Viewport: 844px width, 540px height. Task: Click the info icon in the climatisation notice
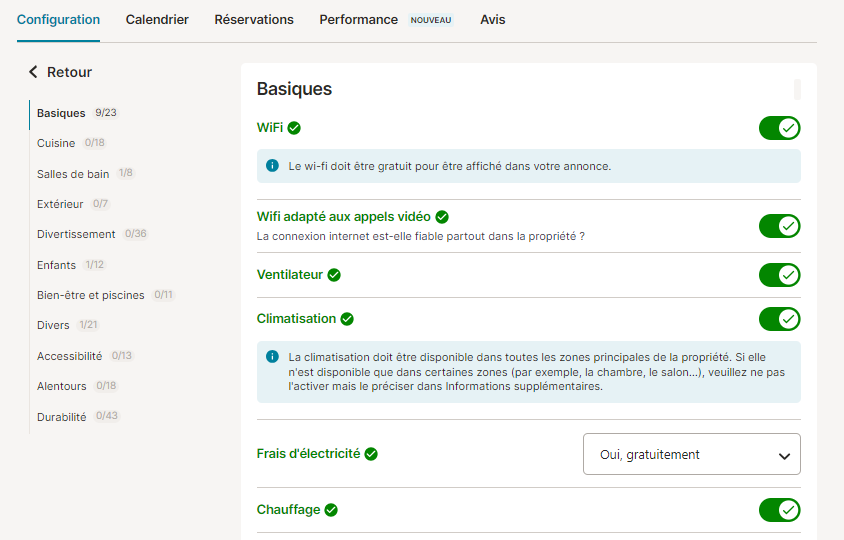pyautogui.click(x=272, y=356)
